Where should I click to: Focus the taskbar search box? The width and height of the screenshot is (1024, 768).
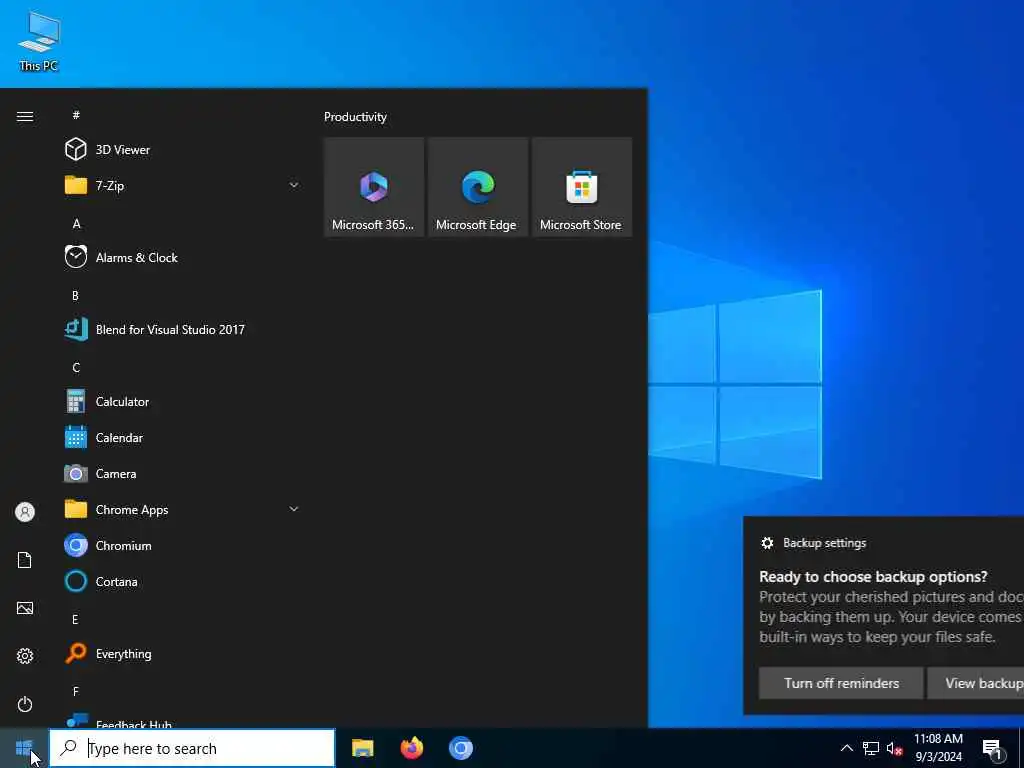(192, 748)
